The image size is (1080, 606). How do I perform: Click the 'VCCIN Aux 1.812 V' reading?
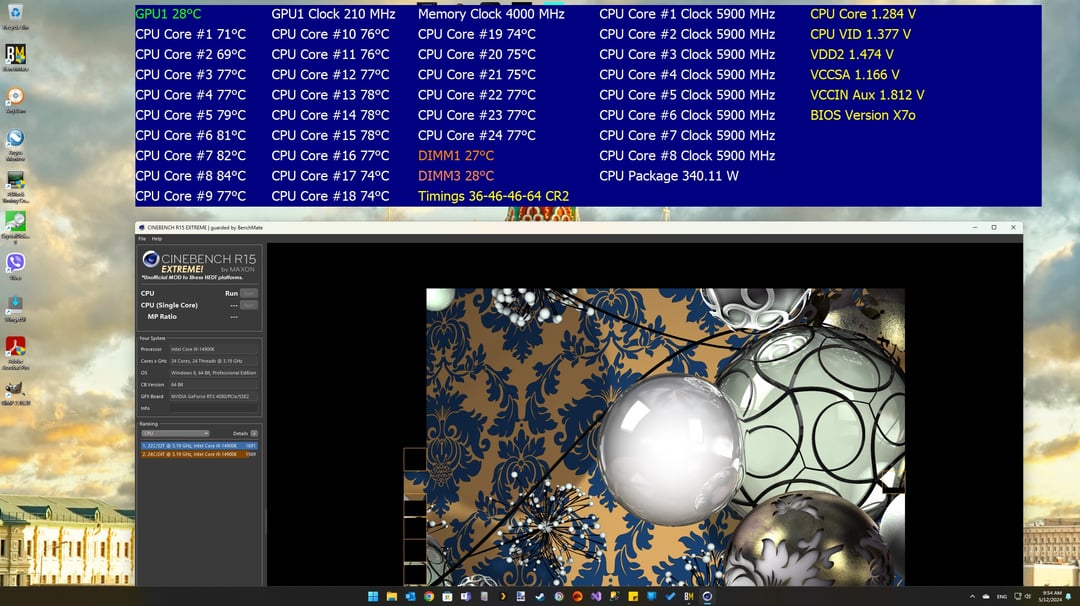[867, 95]
